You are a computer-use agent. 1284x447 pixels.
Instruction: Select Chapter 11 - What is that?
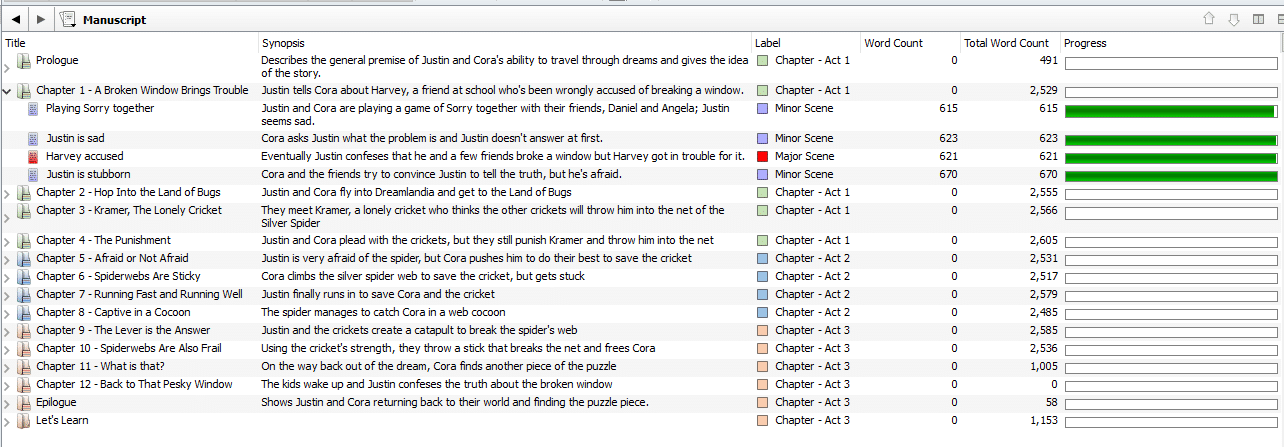click(101, 367)
